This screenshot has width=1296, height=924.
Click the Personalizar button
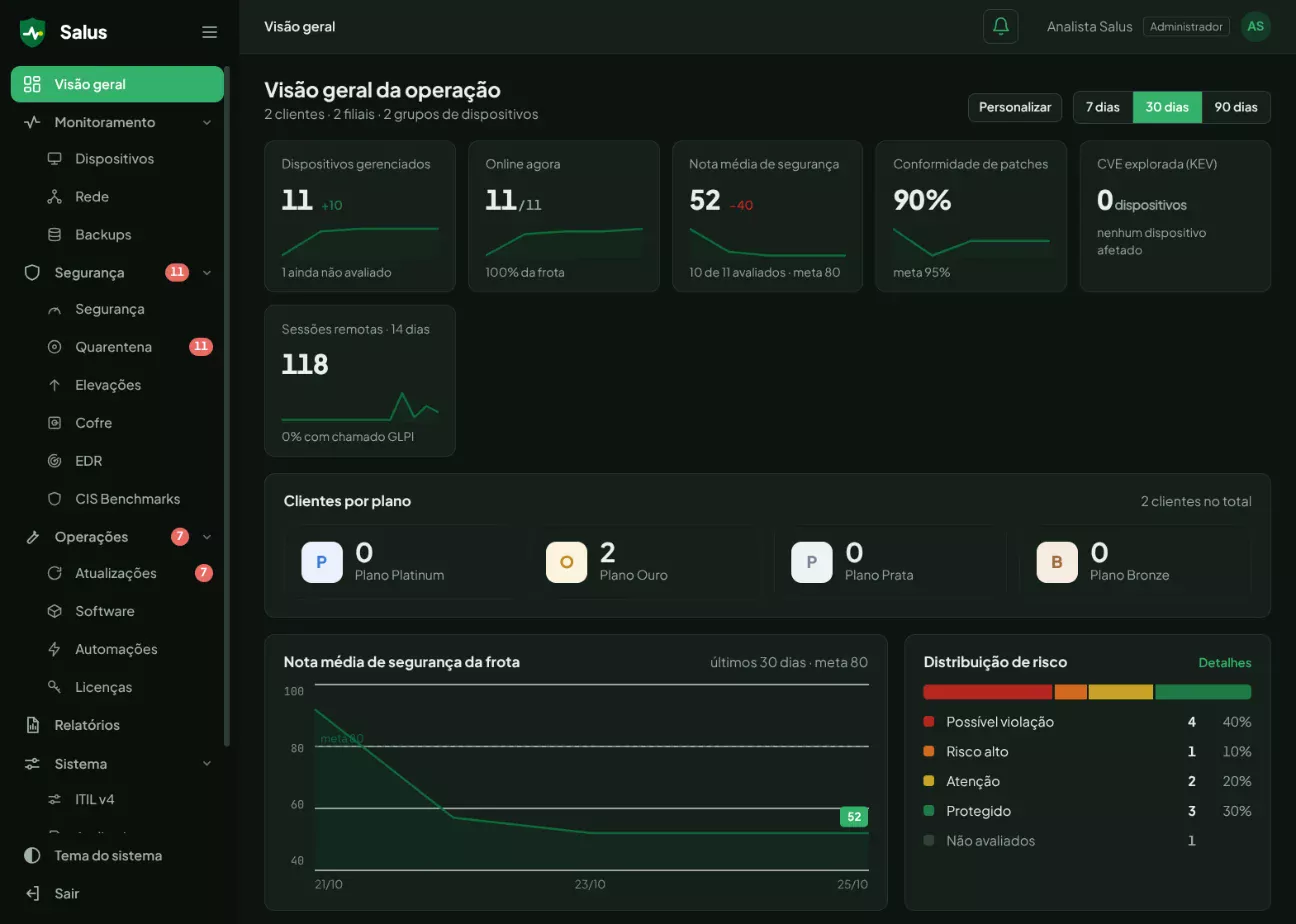pos(1015,107)
